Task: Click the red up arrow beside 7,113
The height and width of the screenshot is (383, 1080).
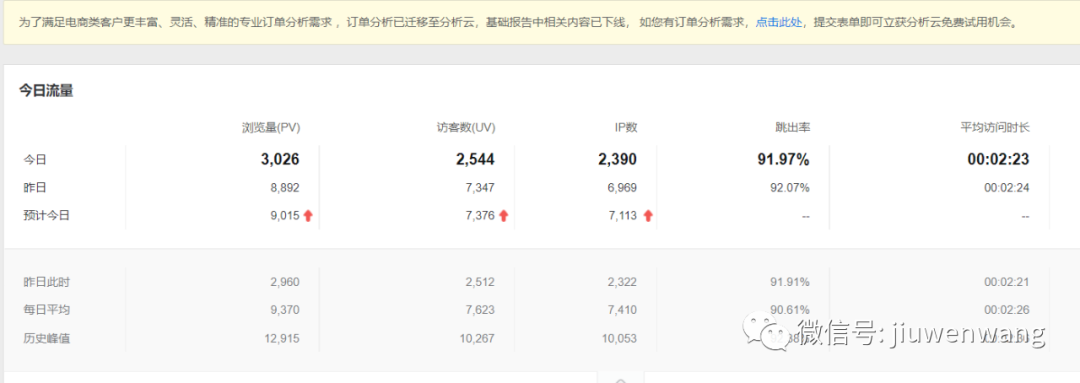Action: pos(648,216)
